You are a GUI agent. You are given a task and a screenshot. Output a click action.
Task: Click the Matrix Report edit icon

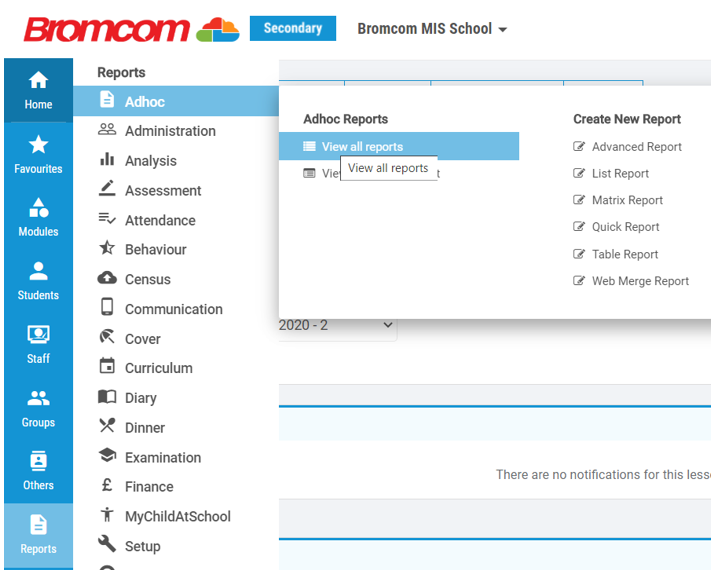pos(579,200)
